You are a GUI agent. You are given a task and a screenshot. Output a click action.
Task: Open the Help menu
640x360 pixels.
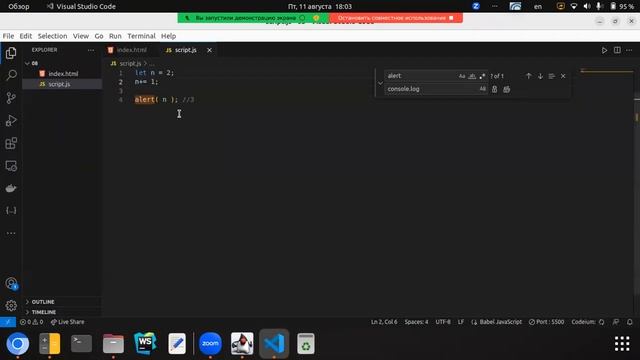(x=168, y=36)
